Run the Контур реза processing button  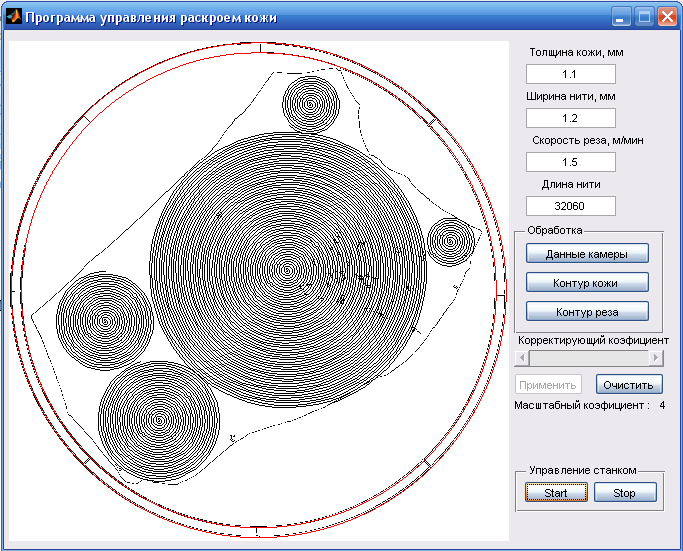587,311
